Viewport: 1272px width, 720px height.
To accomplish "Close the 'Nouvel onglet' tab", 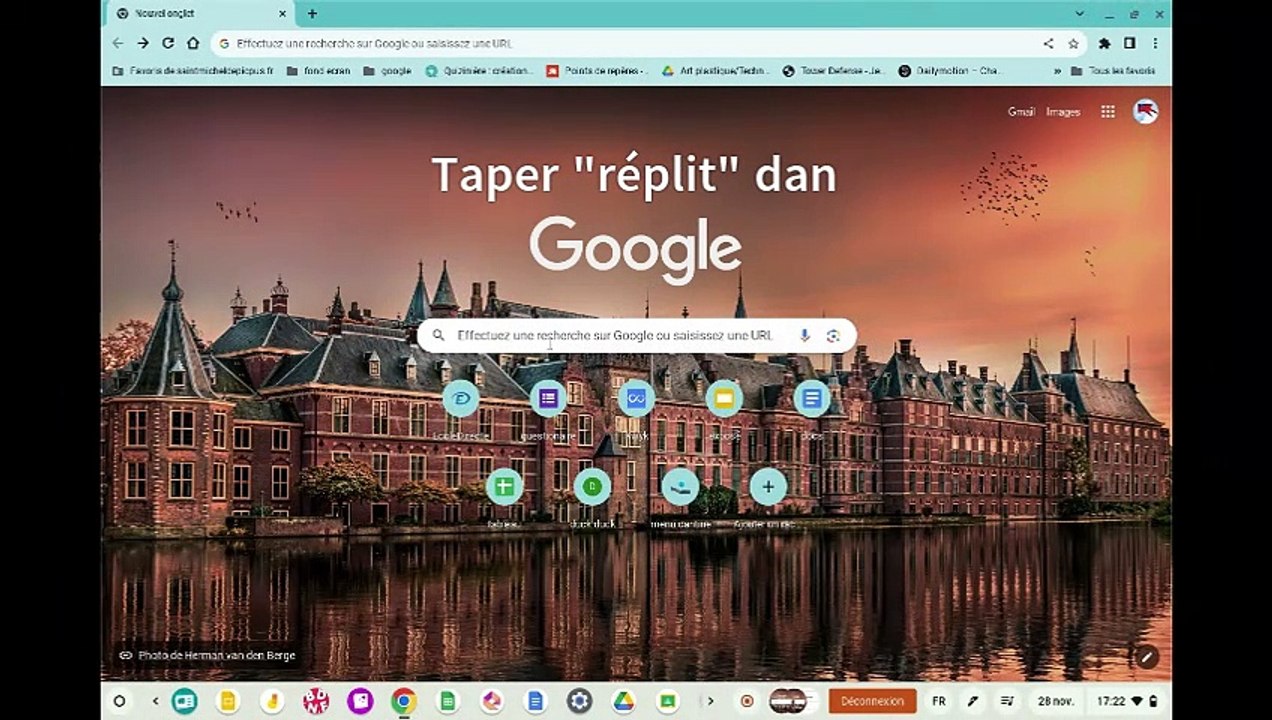I will (x=283, y=14).
